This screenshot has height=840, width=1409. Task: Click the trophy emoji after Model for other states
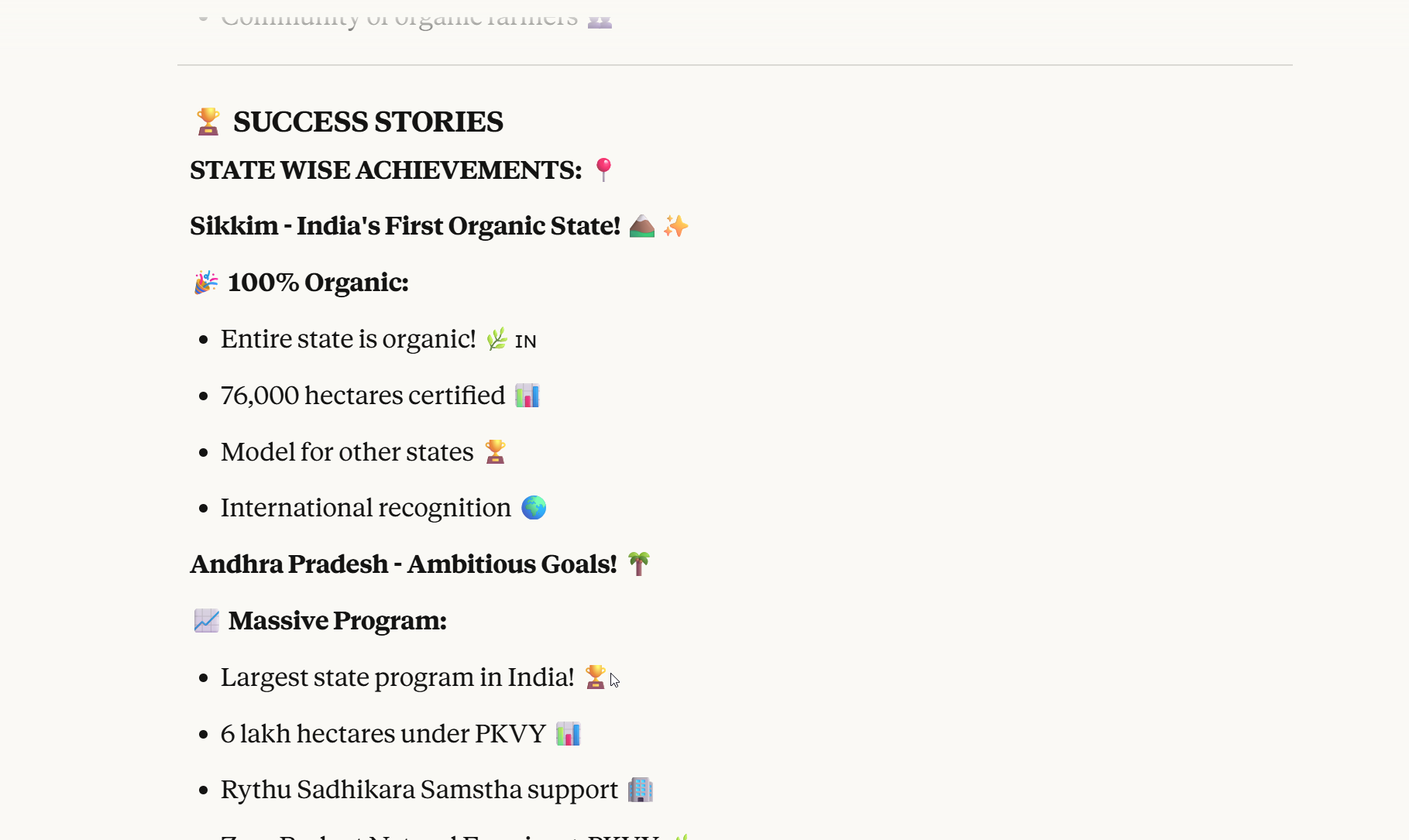(x=495, y=451)
